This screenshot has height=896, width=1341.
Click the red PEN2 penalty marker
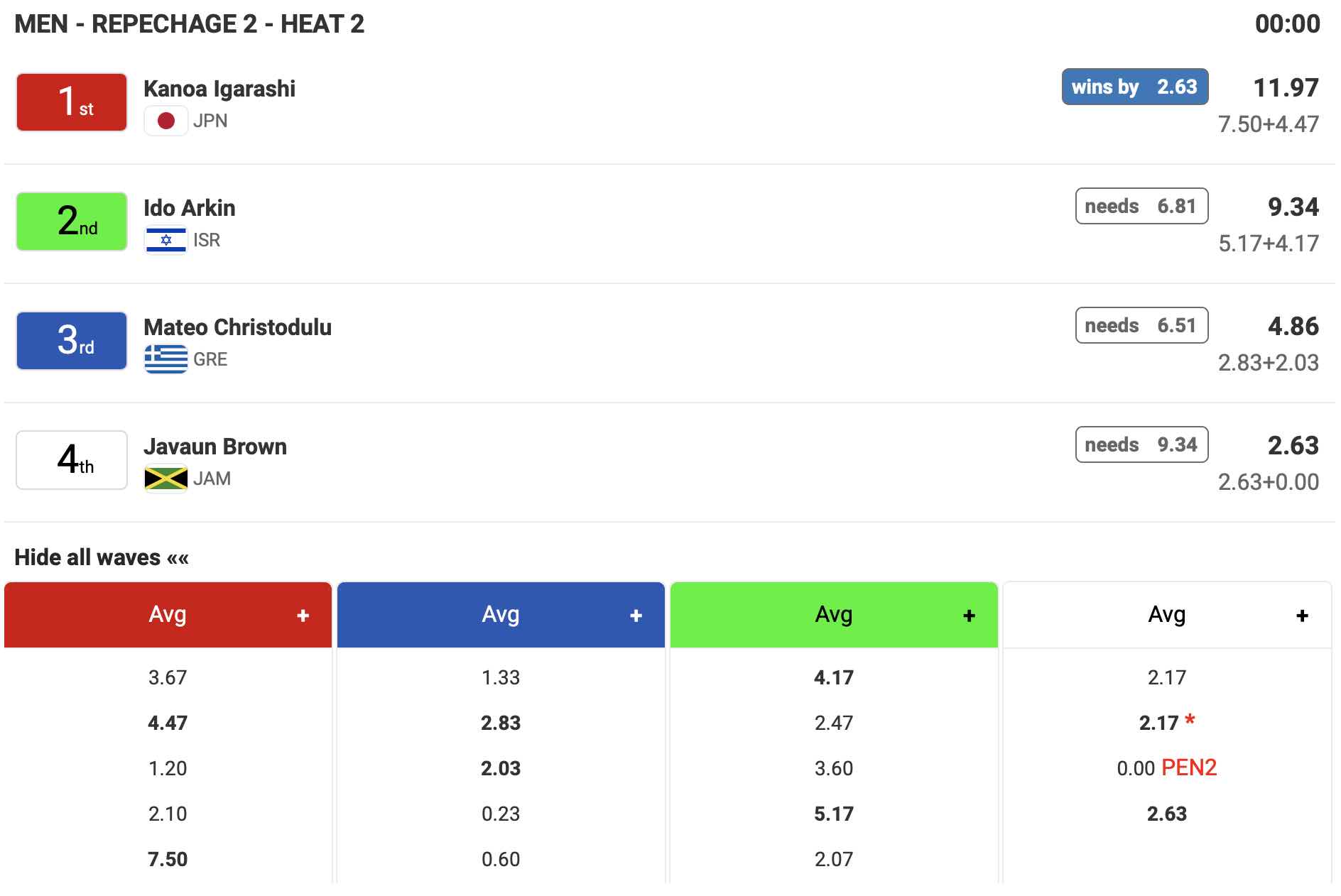1189,767
